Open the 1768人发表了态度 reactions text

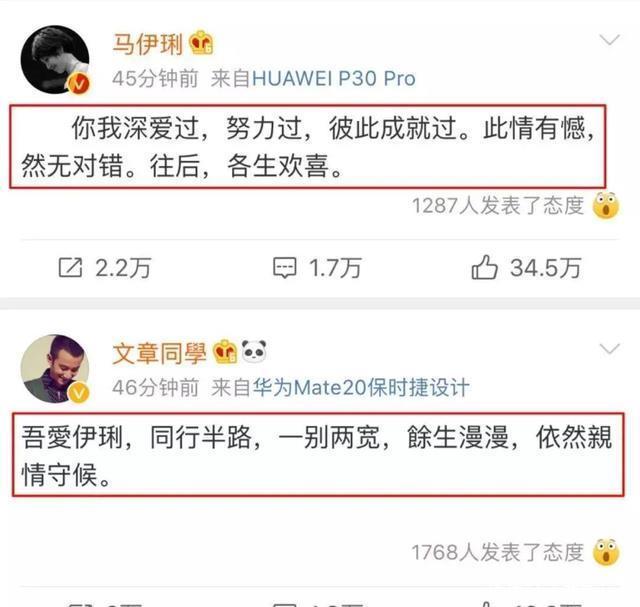[498, 552]
